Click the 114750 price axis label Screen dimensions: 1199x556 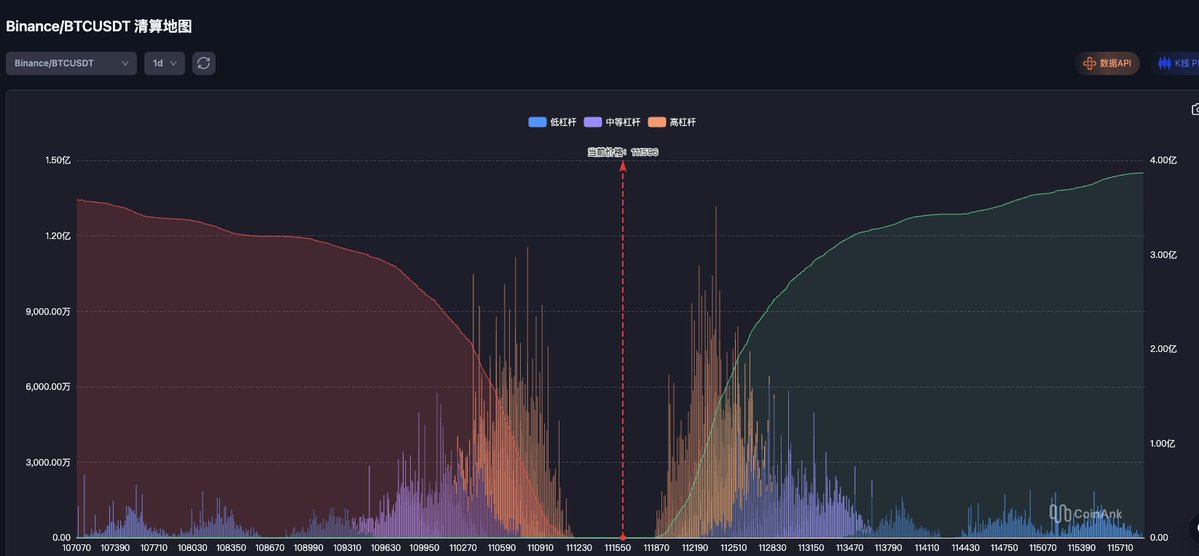click(1004, 548)
